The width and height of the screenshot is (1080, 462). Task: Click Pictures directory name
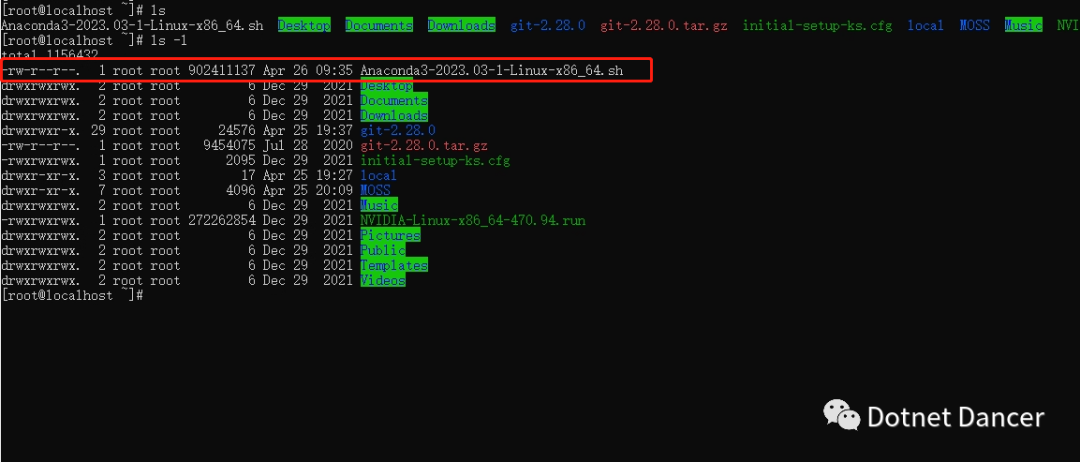pyautogui.click(x=391, y=235)
